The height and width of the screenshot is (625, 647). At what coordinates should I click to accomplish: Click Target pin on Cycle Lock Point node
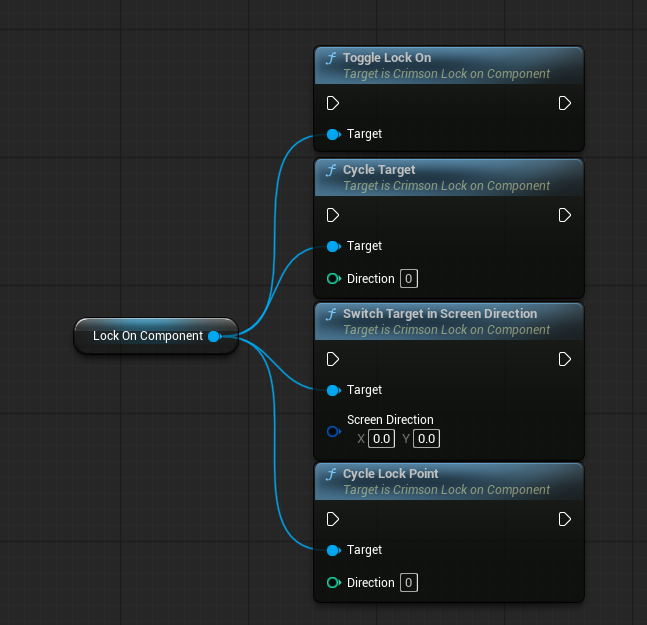(x=333, y=550)
